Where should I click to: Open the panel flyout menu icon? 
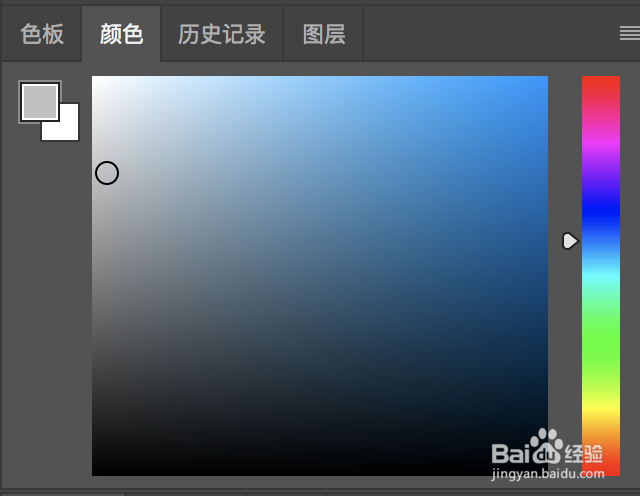(x=630, y=33)
